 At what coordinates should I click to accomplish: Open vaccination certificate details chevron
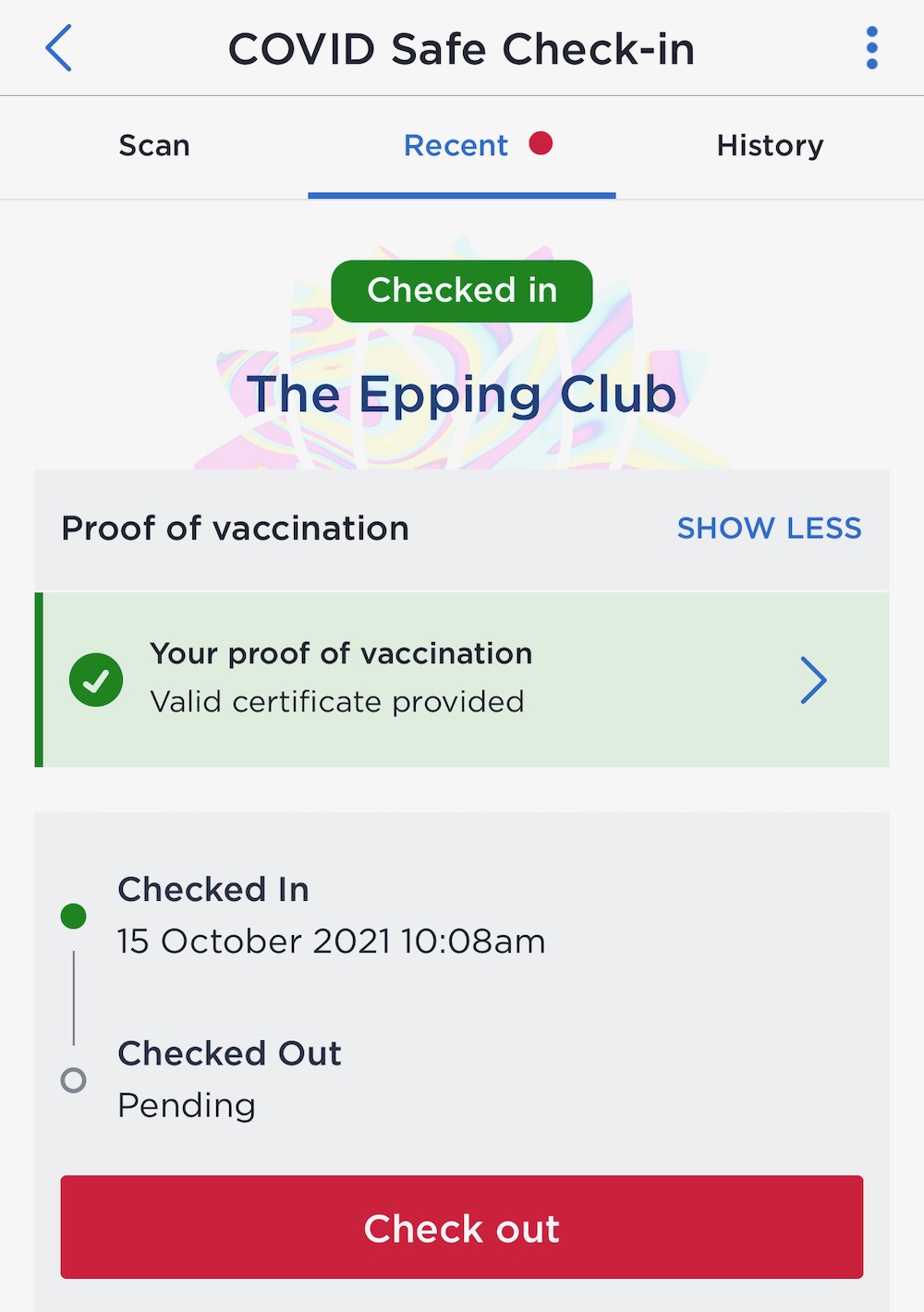click(x=813, y=680)
